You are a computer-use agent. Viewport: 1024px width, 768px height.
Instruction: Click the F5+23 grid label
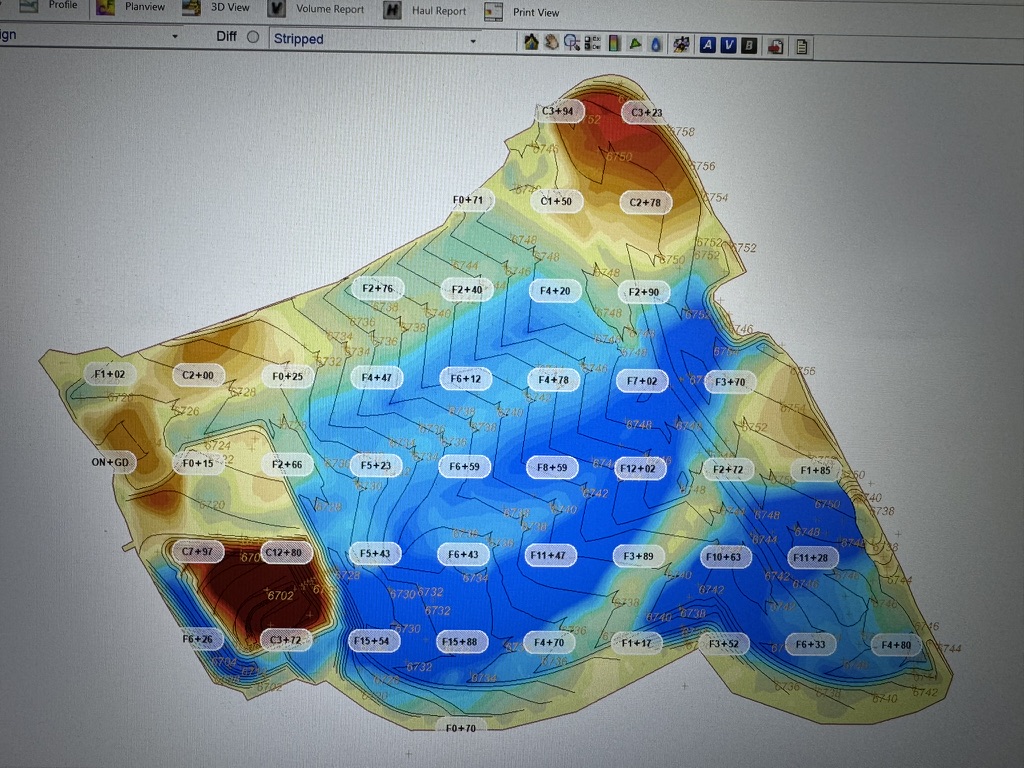[376, 466]
